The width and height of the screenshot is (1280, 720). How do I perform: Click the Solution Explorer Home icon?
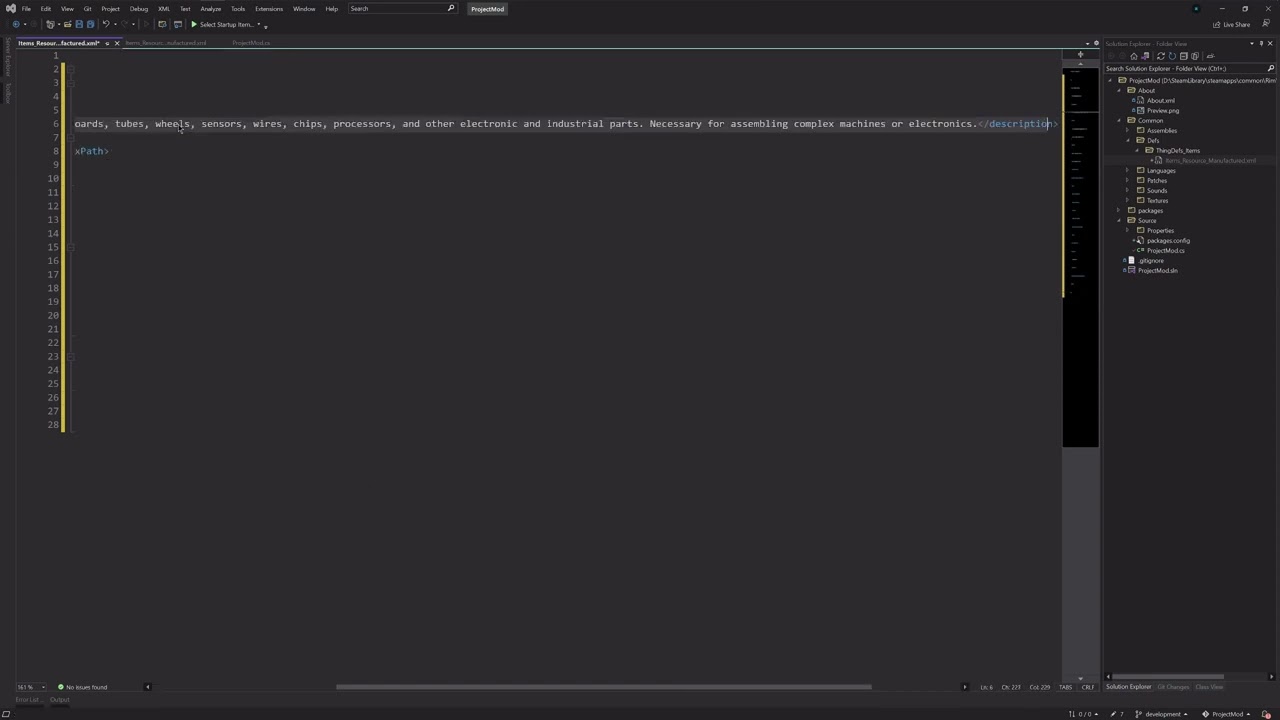click(x=1134, y=56)
